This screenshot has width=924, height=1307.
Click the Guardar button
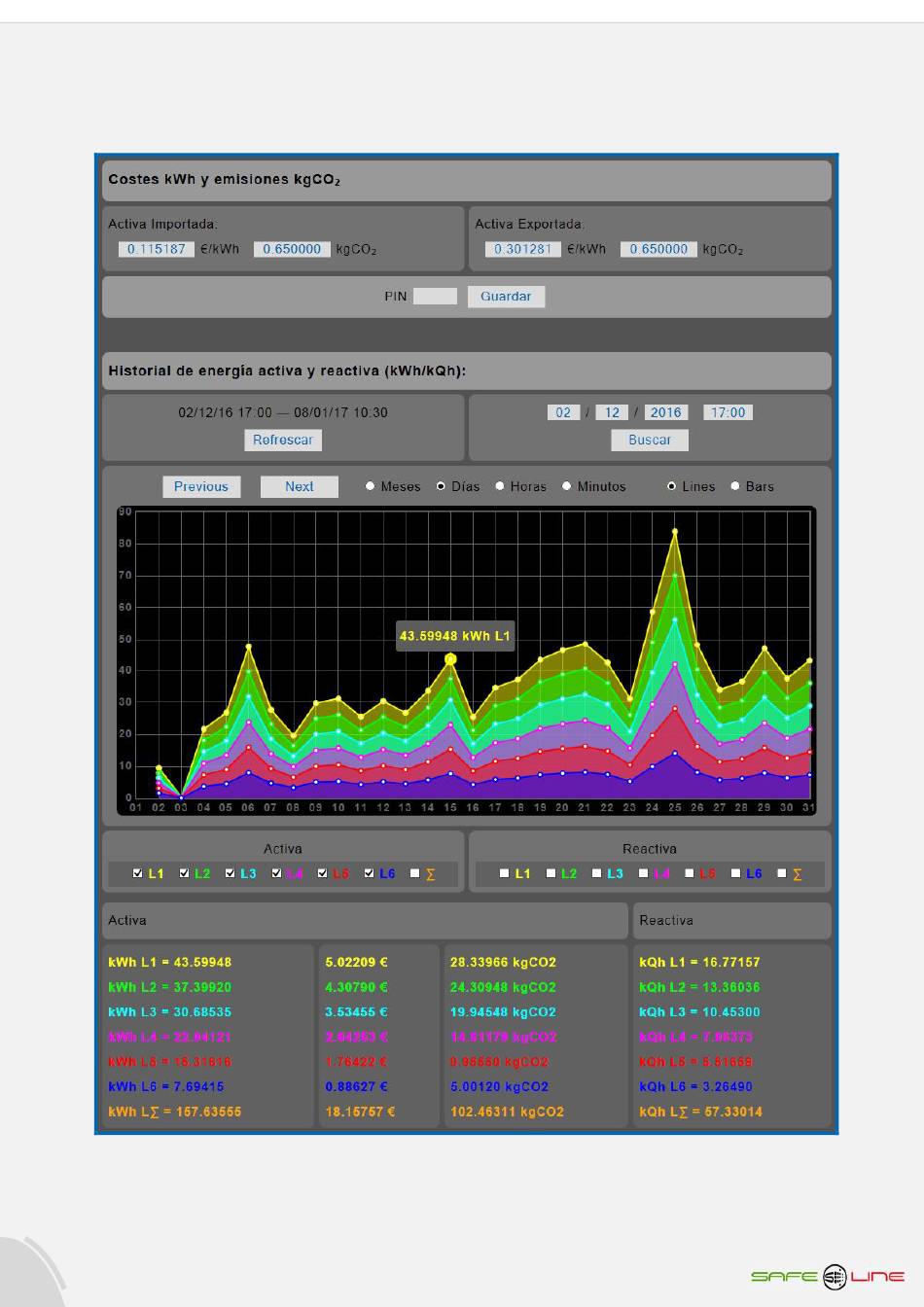[506, 297]
